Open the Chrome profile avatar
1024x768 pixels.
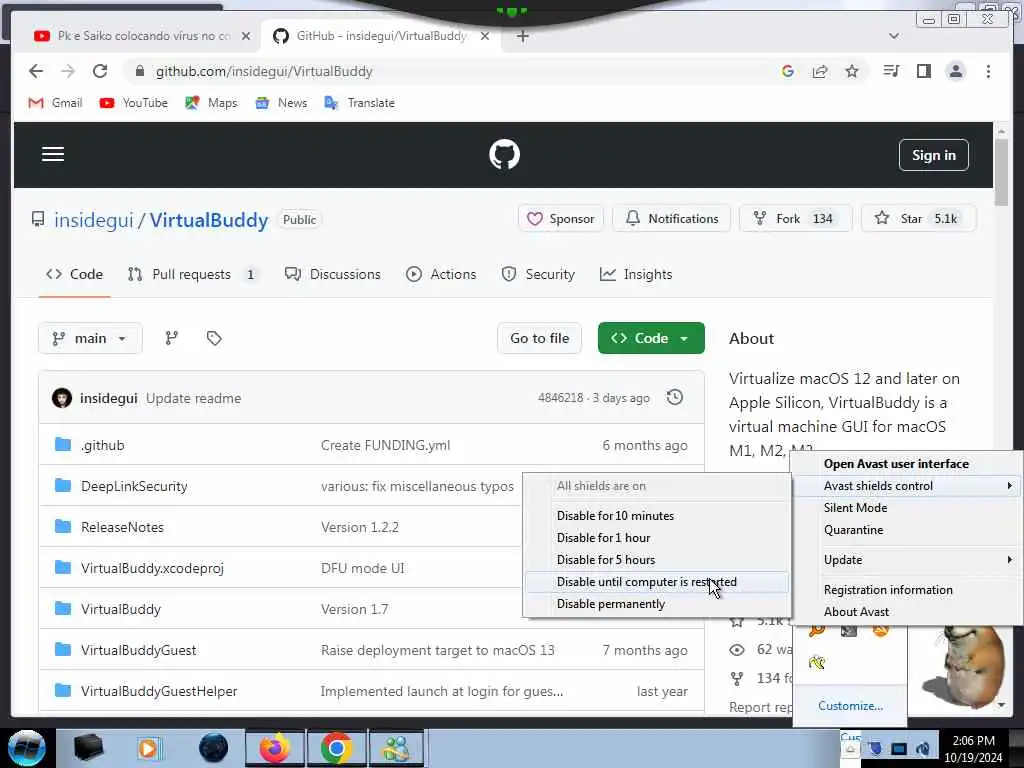pos(955,71)
